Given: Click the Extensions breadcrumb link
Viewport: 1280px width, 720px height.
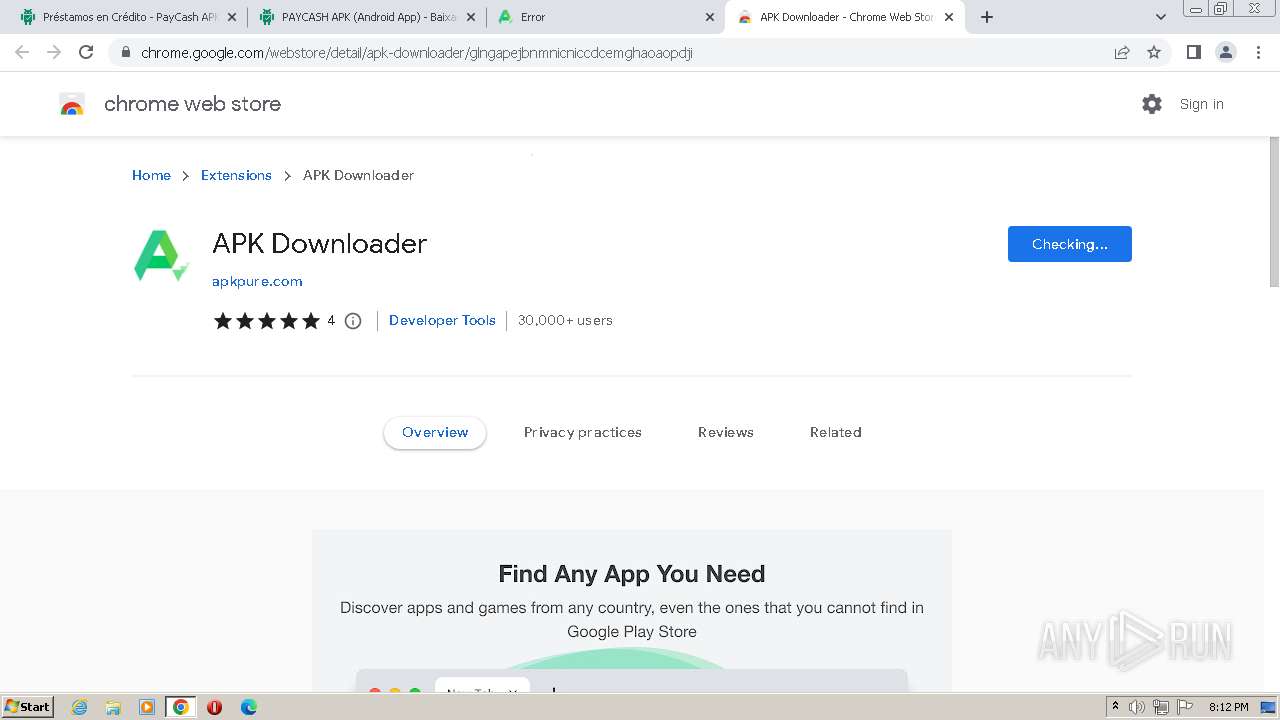Looking at the screenshot, I should (236, 175).
